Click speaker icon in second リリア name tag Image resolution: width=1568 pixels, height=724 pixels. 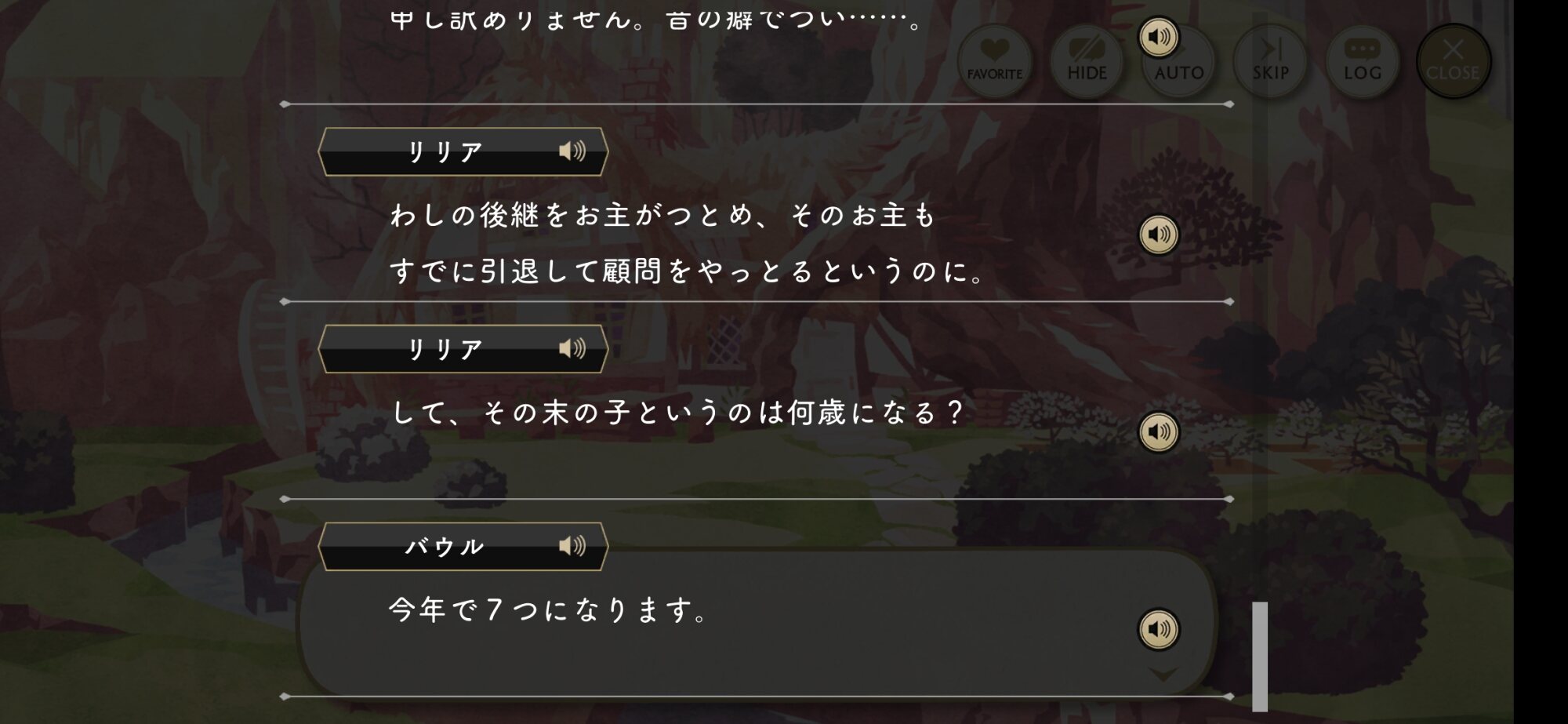572,348
